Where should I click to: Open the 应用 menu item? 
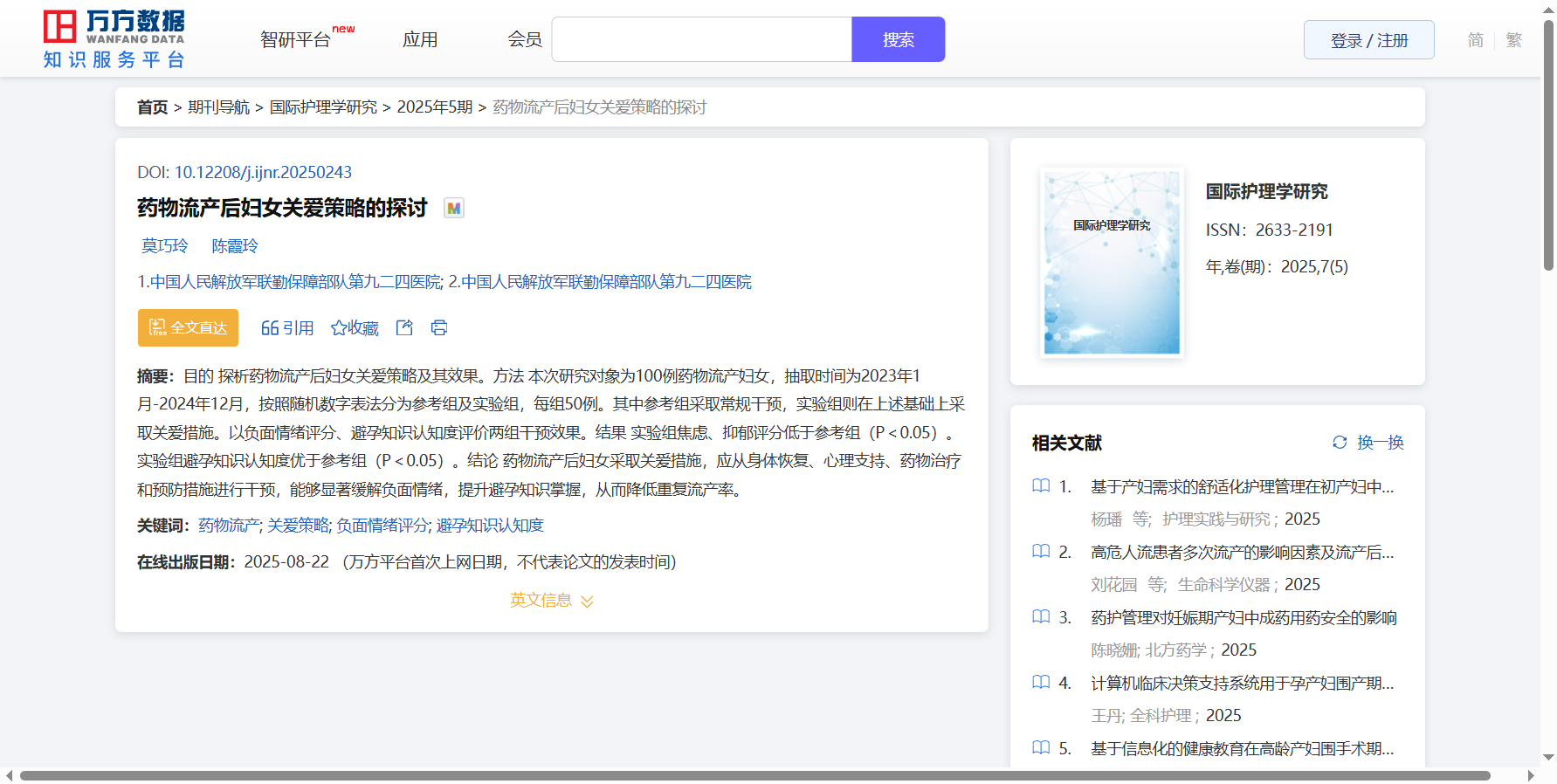[x=420, y=40]
